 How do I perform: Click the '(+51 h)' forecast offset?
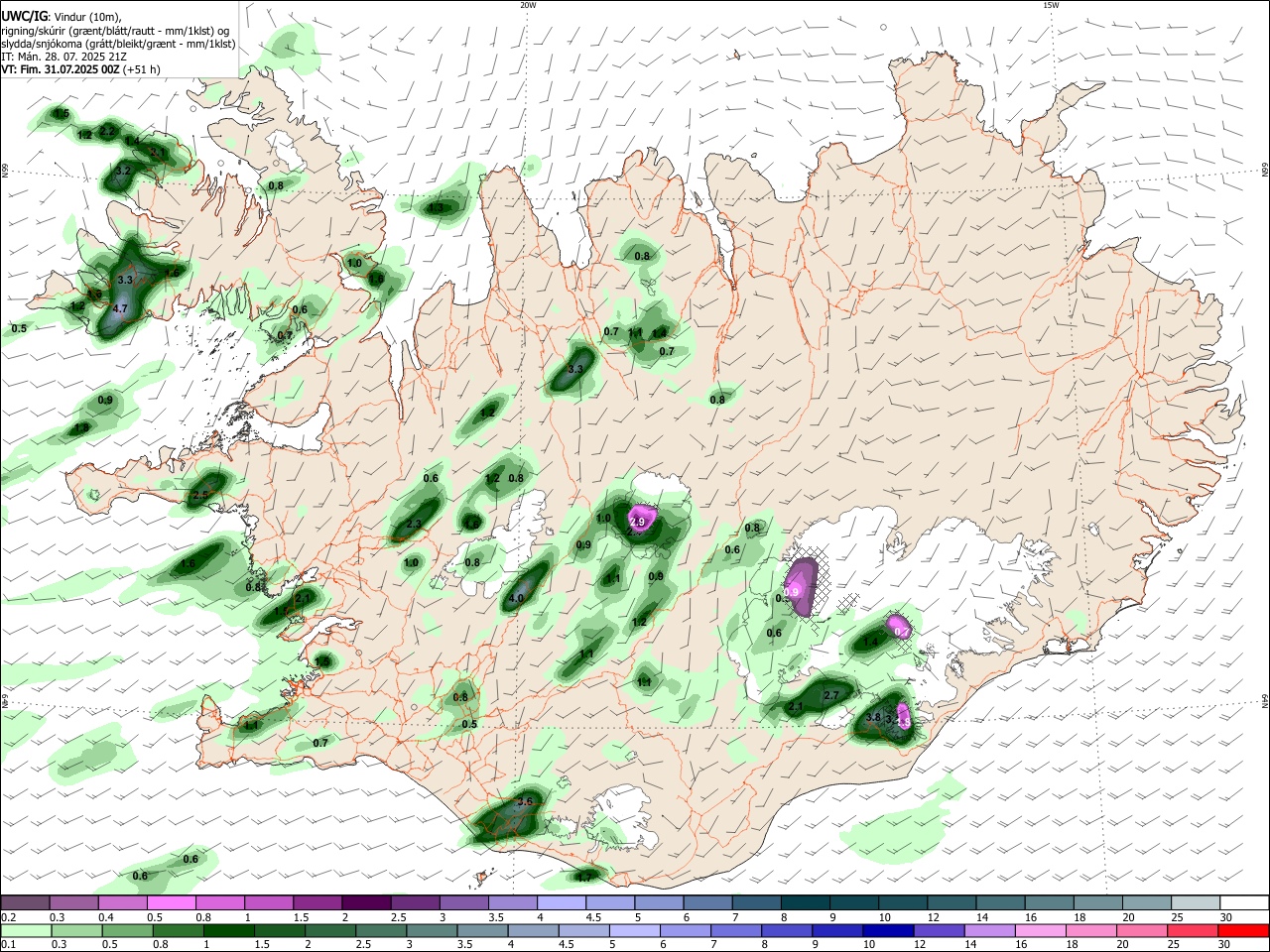click(x=143, y=69)
